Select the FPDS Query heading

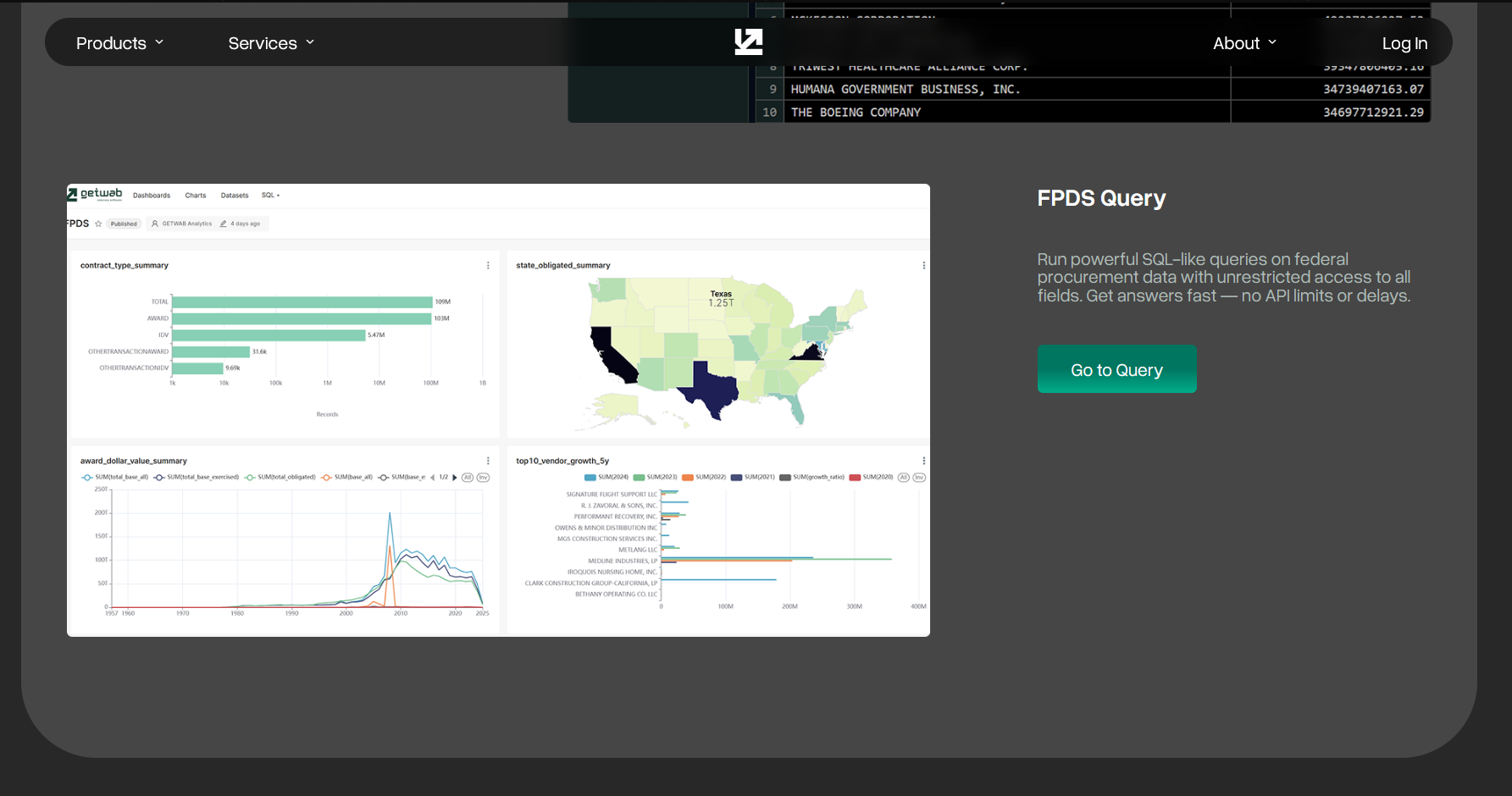click(1101, 198)
